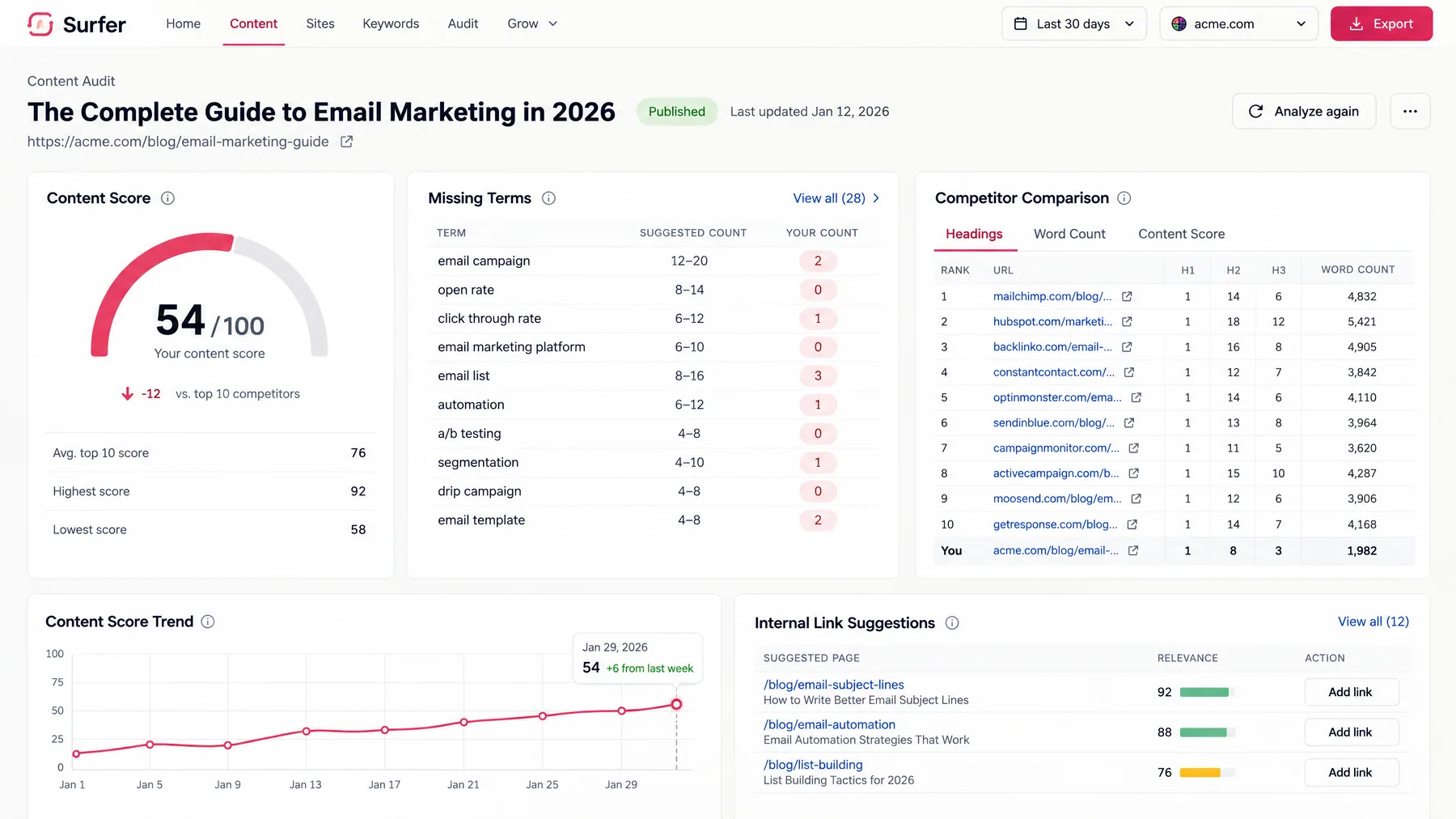
Task: Add link for /blog/list-building
Action: [x=1351, y=773]
